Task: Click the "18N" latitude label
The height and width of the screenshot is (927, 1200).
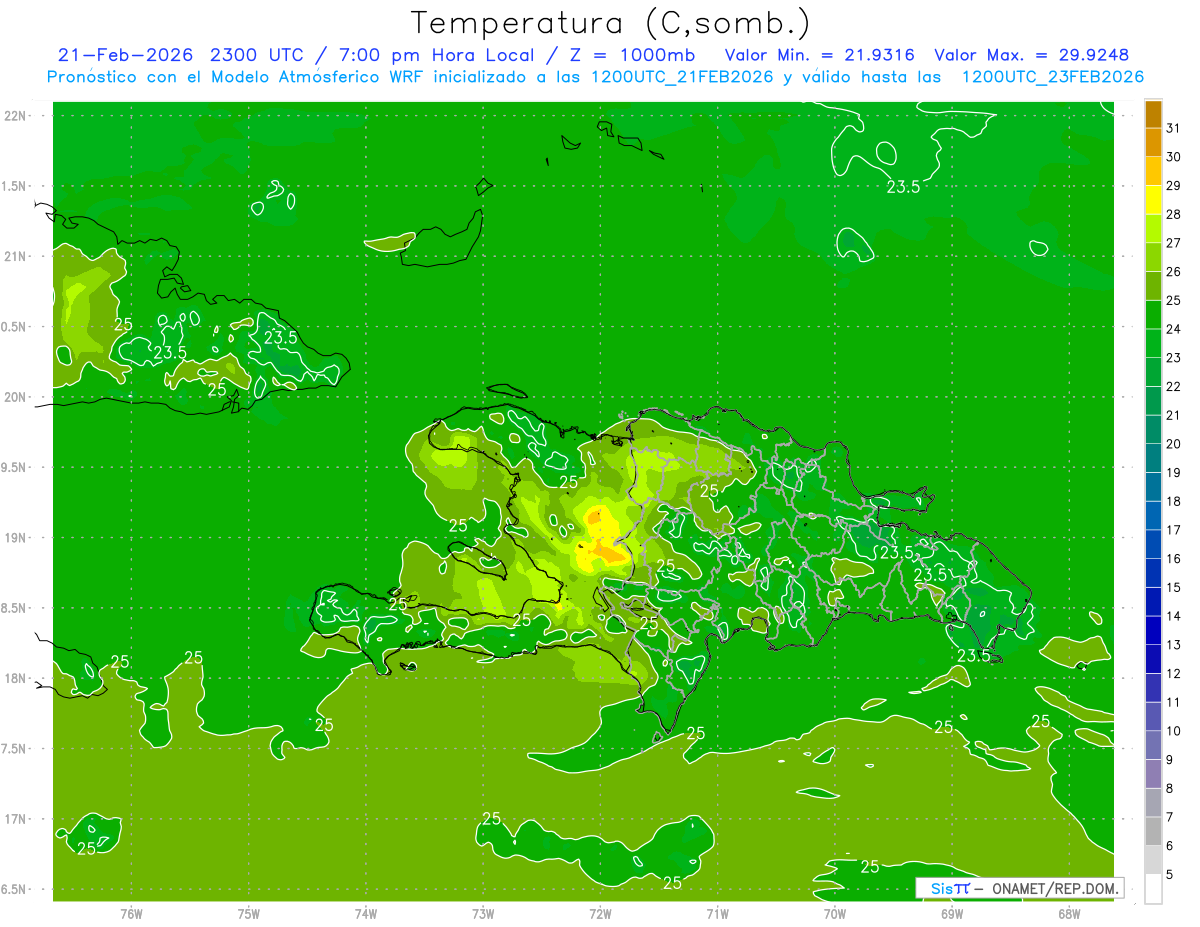Action: click(15, 678)
